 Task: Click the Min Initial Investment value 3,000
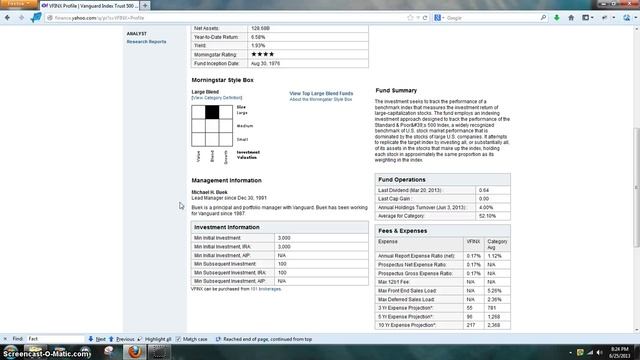tap(284, 238)
